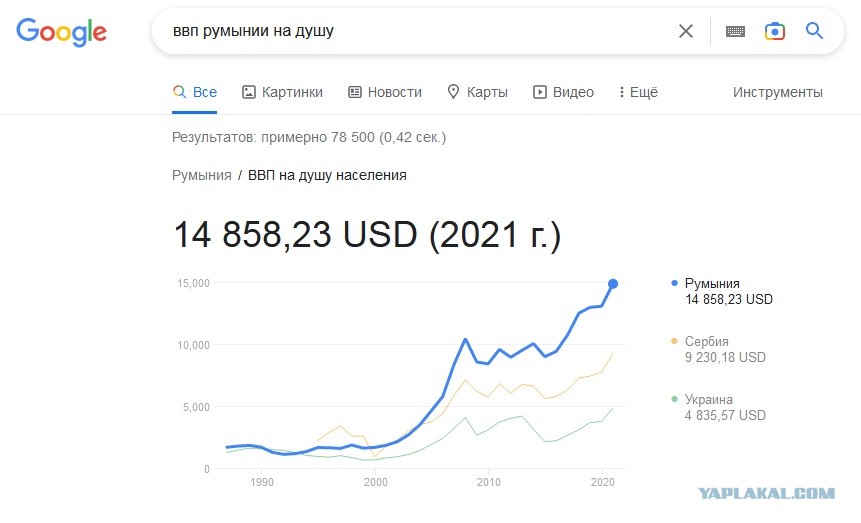Switch to the Новости tab

click(x=385, y=92)
